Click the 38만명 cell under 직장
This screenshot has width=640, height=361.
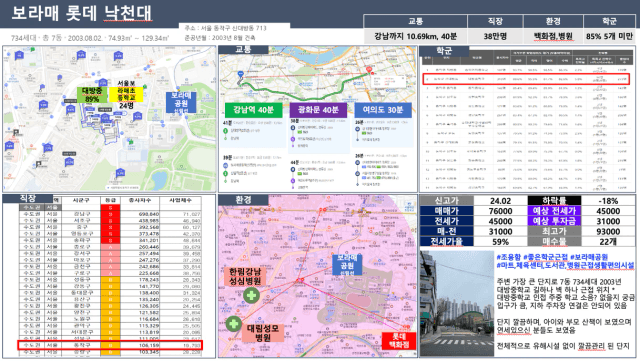coord(495,36)
